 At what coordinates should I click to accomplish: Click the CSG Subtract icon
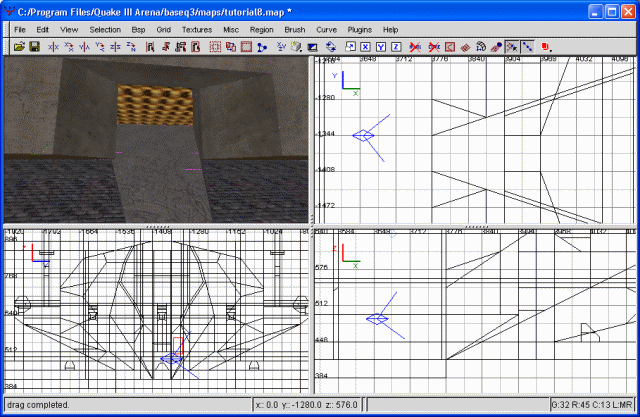click(x=215, y=47)
